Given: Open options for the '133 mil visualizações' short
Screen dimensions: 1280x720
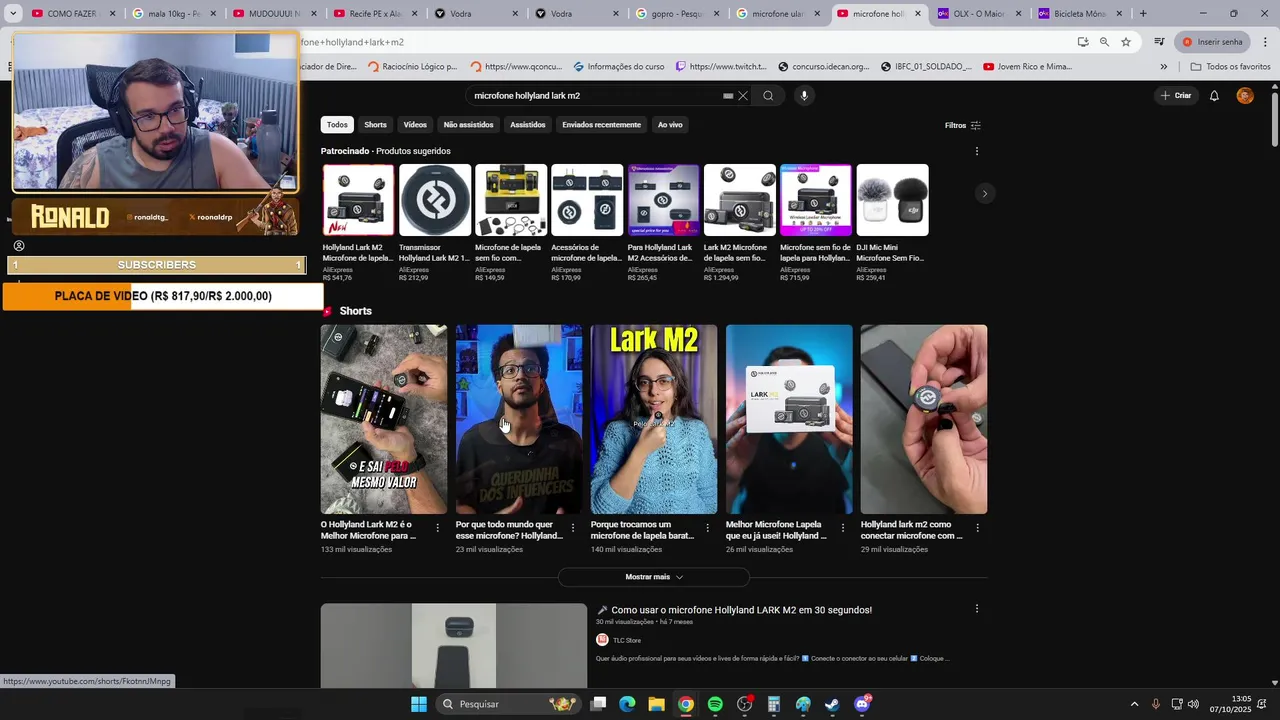Looking at the screenshot, I should (437, 528).
